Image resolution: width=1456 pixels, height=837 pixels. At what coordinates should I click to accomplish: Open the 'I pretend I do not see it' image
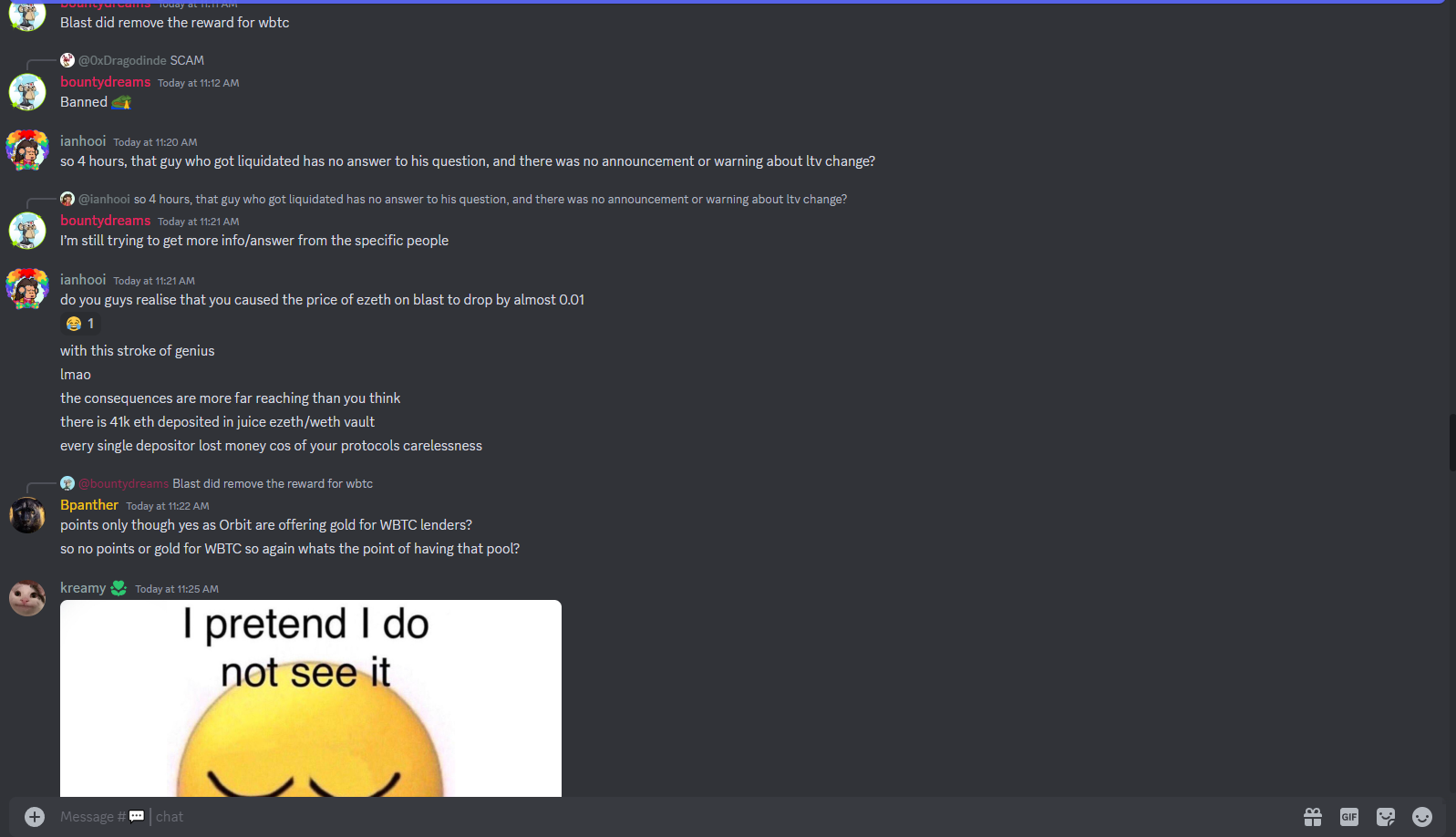coord(311,698)
